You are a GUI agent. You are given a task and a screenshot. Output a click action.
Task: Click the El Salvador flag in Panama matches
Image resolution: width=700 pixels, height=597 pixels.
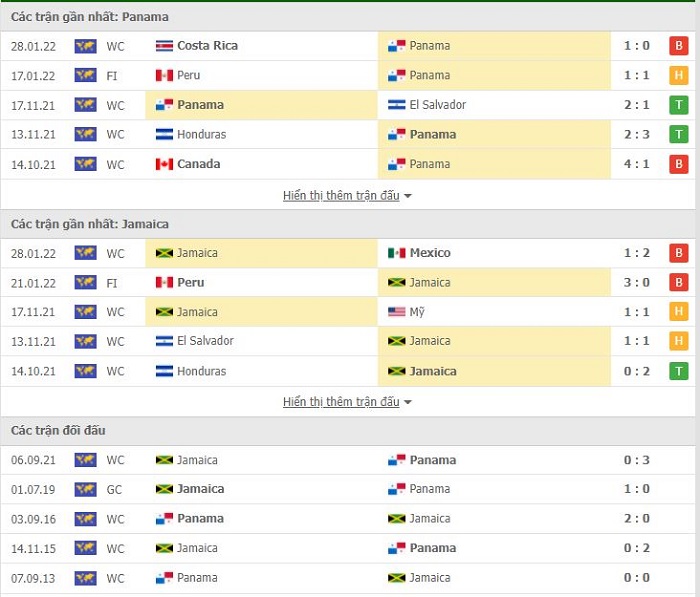pos(396,105)
